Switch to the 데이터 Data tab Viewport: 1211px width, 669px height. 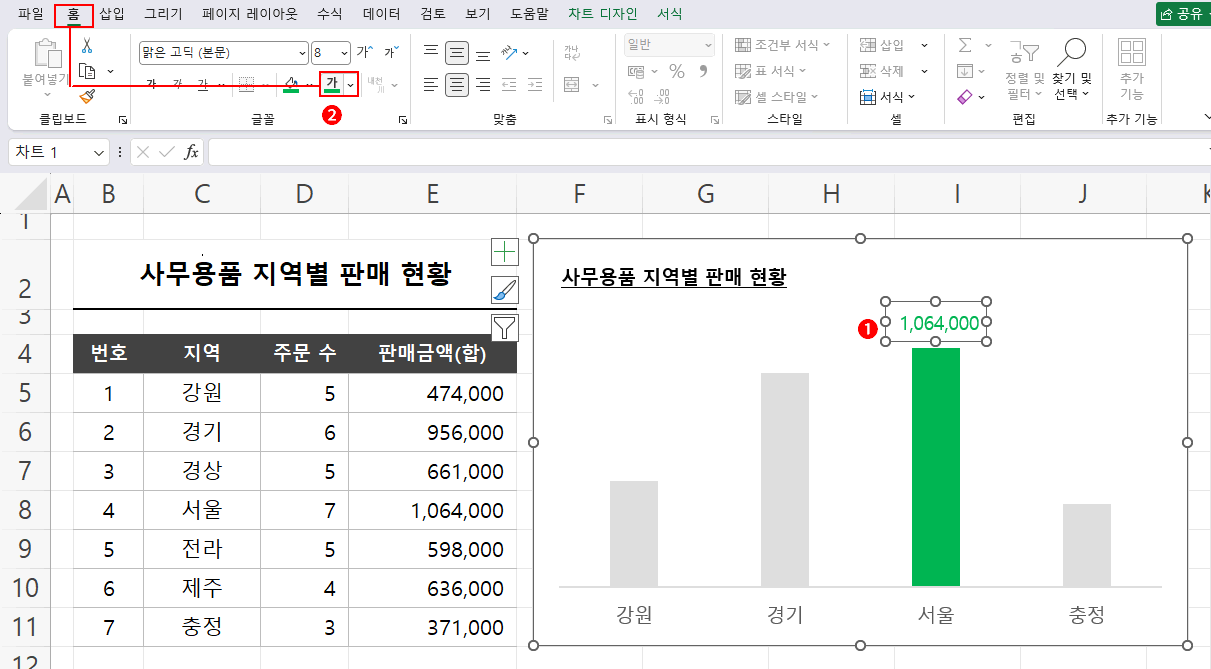click(382, 14)
